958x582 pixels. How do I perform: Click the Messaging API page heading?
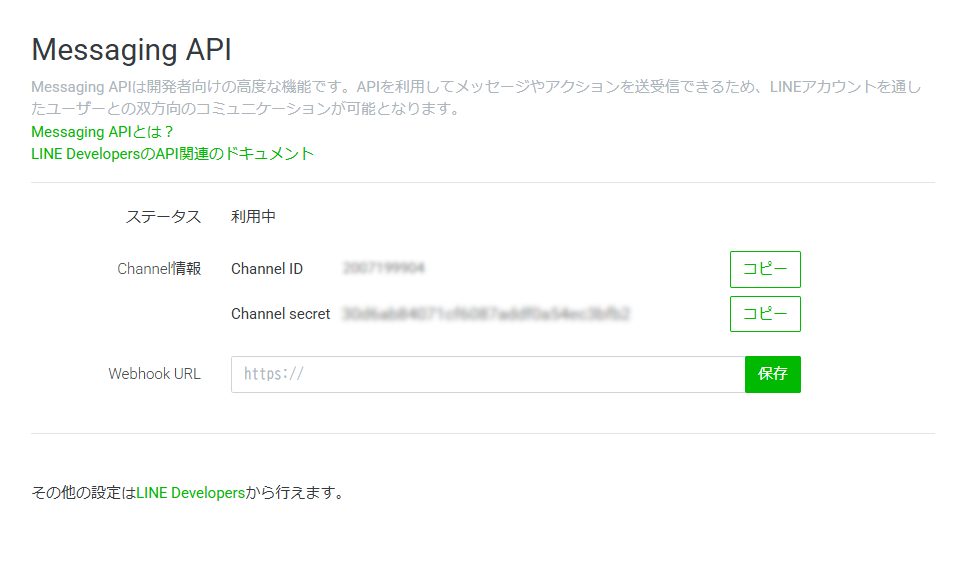[131, 49]
